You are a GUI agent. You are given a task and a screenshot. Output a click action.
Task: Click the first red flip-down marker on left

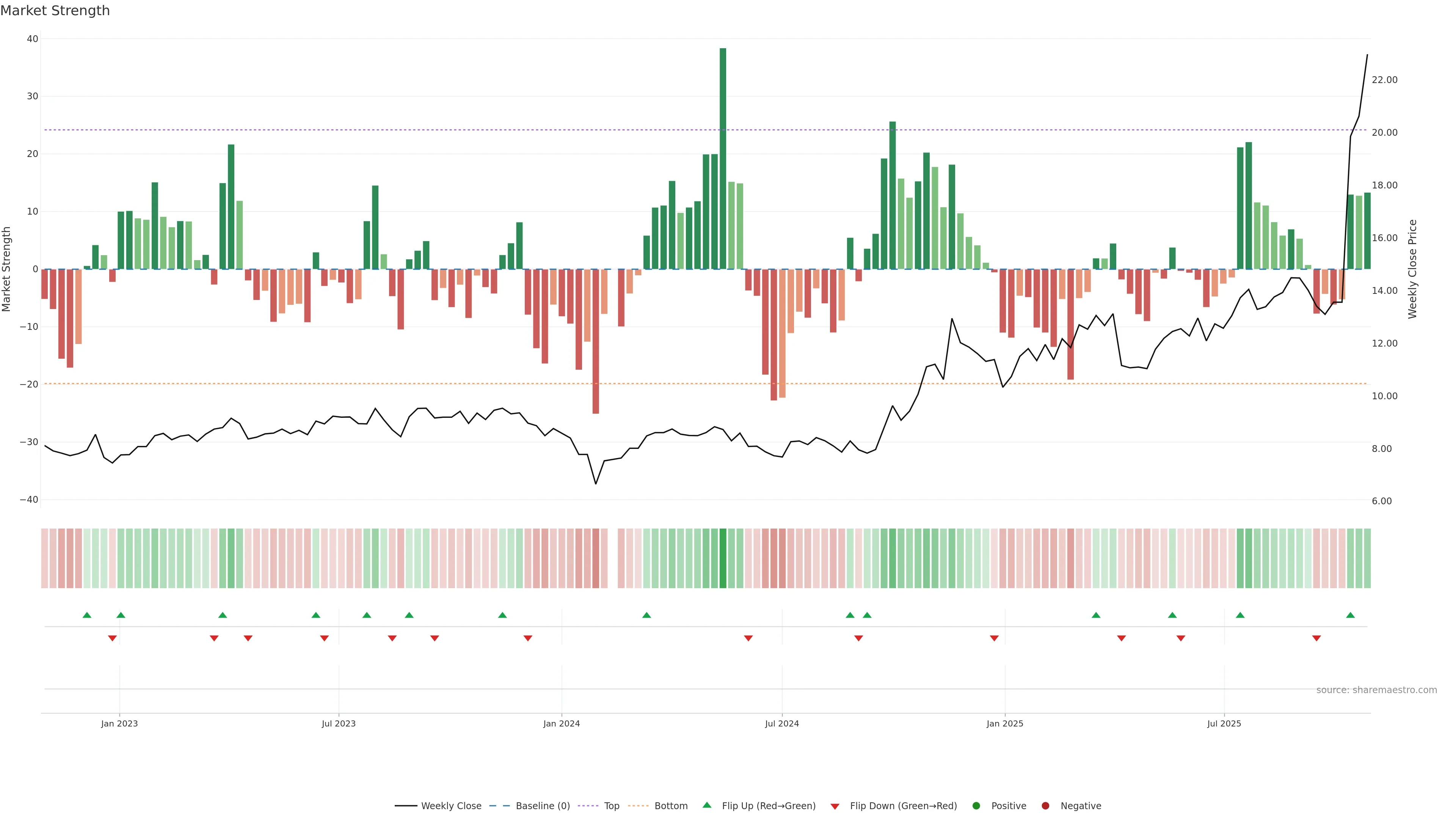pos(113,638)
